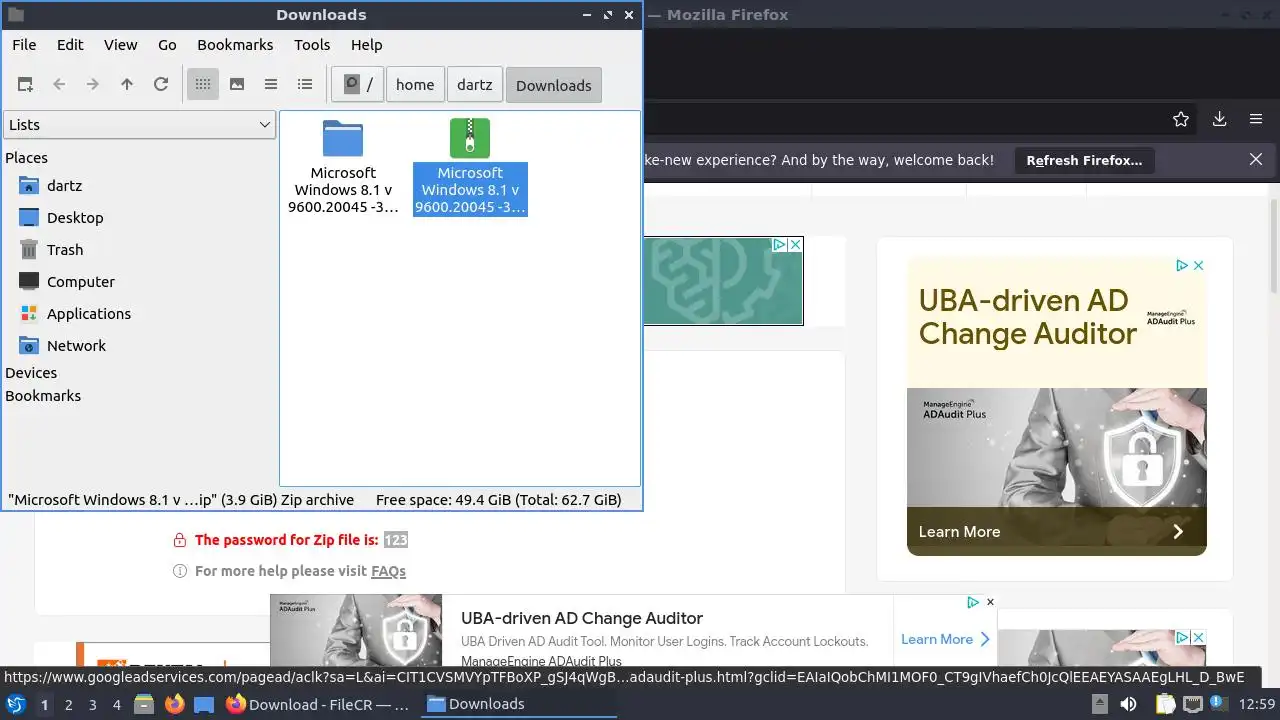Viewport: 1280px width, 720px height.
Task: Open the Go menu
Action: tap(167, 45)
